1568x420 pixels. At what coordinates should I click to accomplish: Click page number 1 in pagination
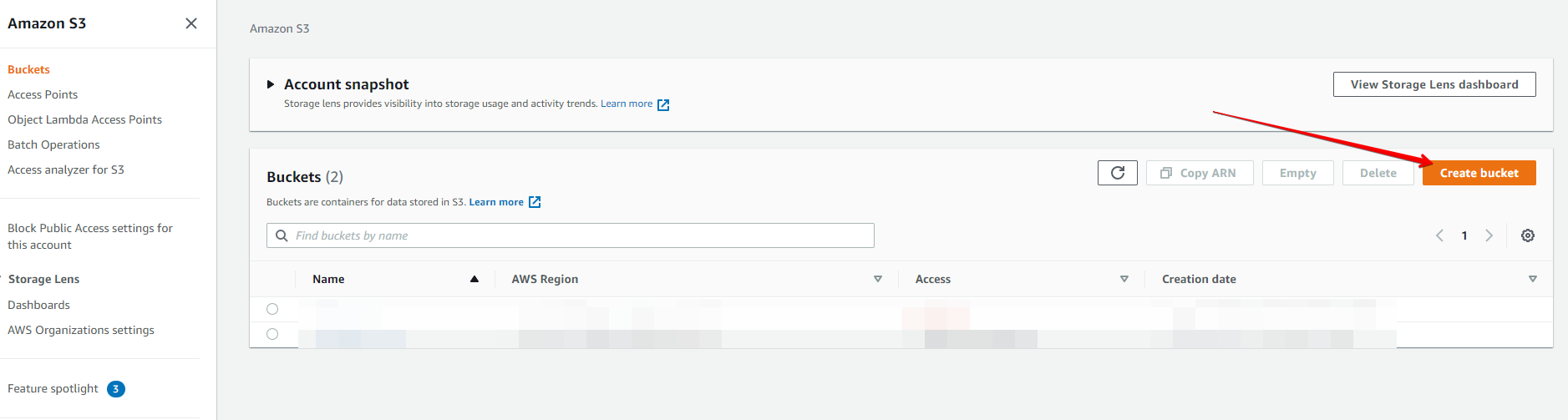[1464, 235]
